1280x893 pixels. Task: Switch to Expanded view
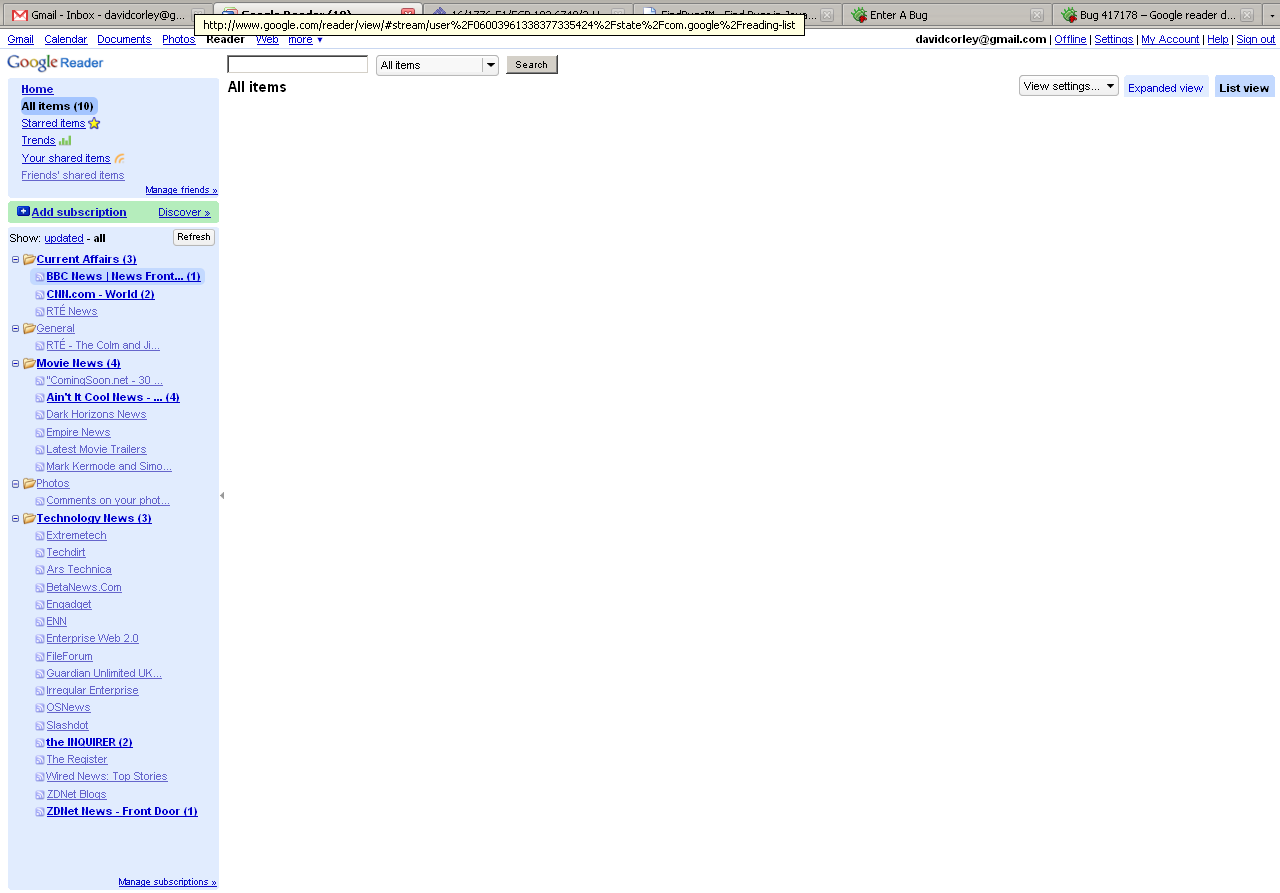[1165, 88]
